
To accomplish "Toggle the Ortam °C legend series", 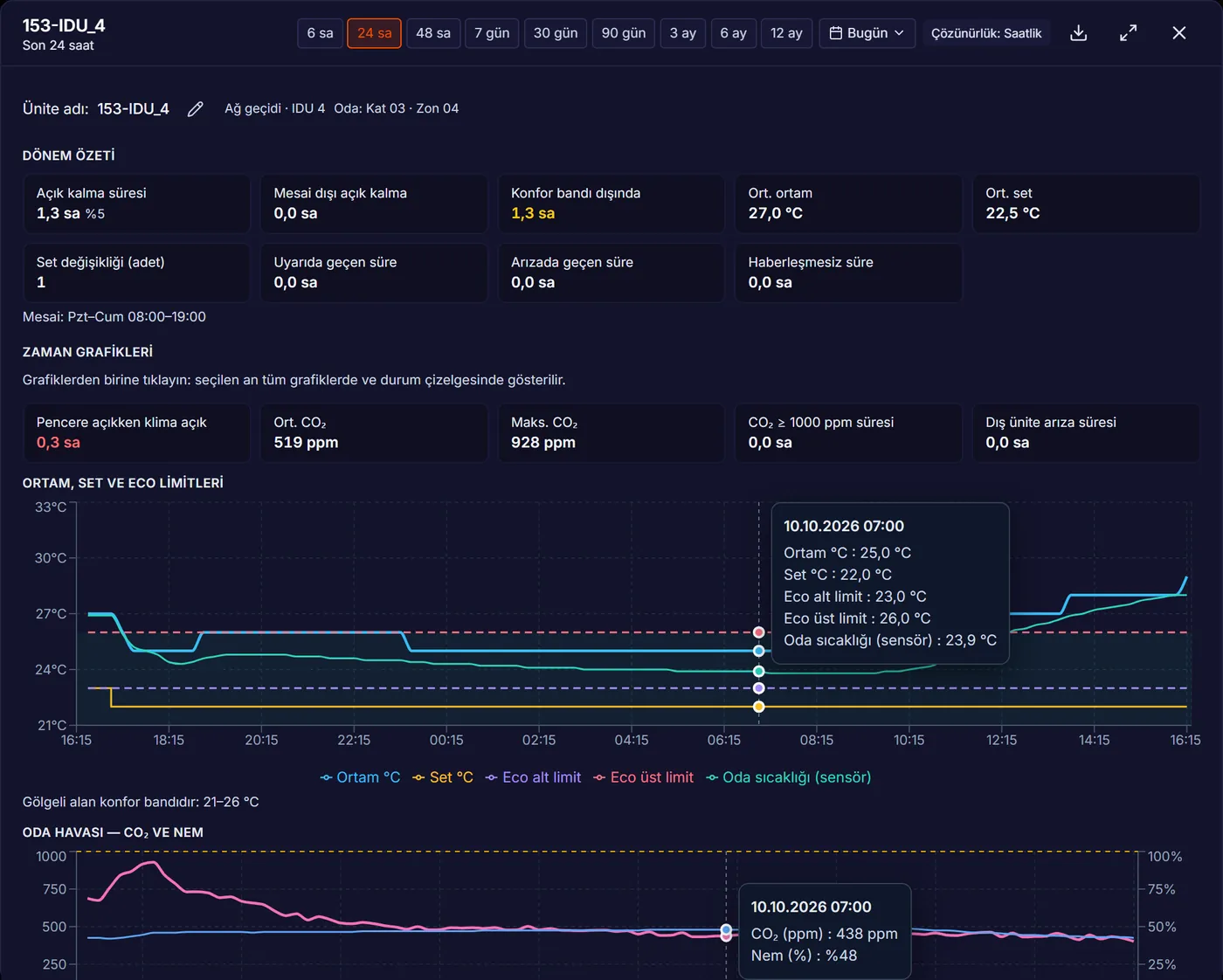I will coord(360,777).
